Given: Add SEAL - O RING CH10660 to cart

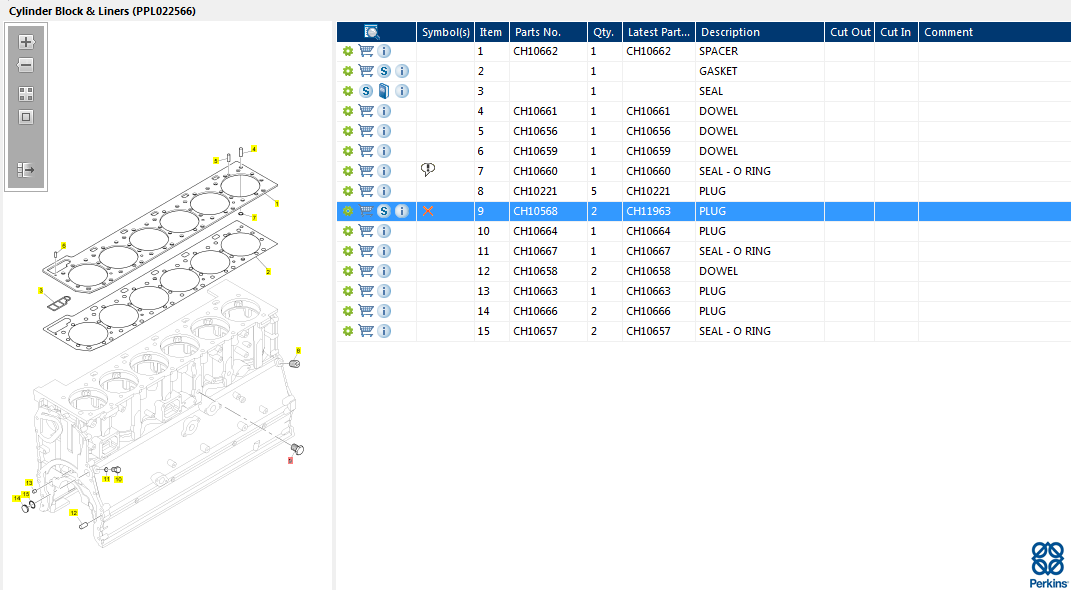Looking at the screenshot, I should coord(366,171).
